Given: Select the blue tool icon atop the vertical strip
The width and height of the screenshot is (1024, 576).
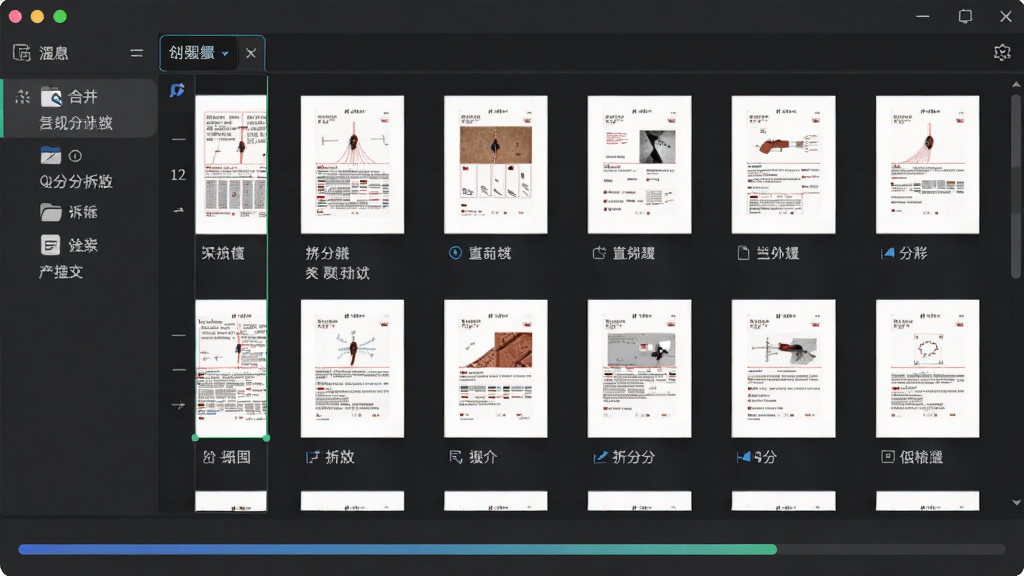Looking at the screenshot, I should point(177,89).
